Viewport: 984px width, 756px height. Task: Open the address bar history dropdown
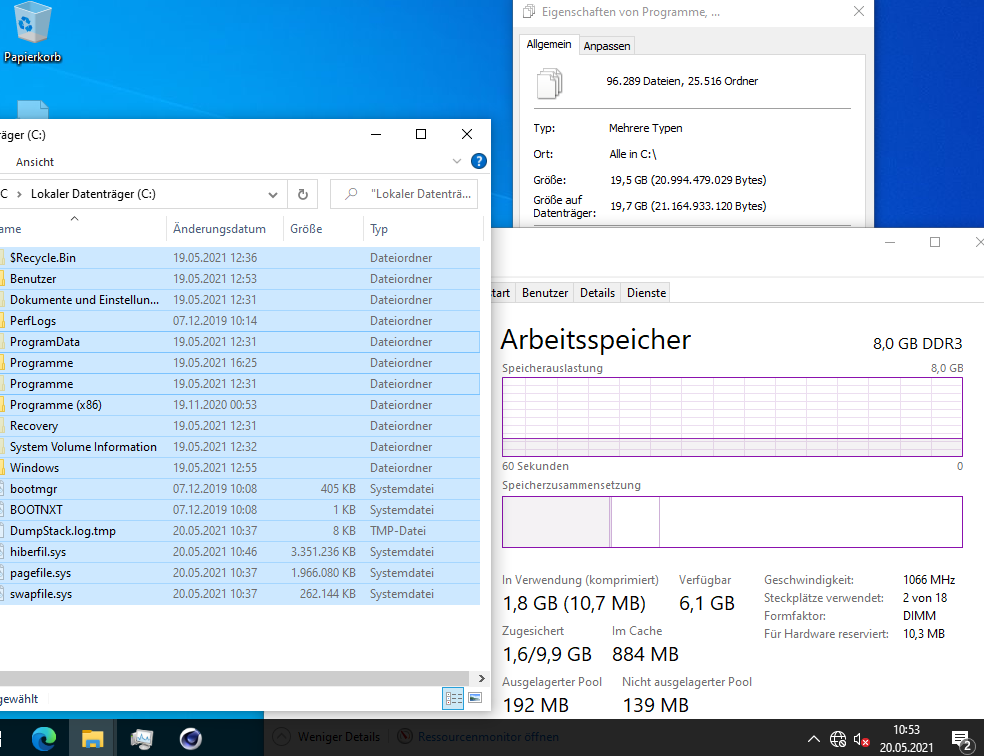click(x=273, y=194)
